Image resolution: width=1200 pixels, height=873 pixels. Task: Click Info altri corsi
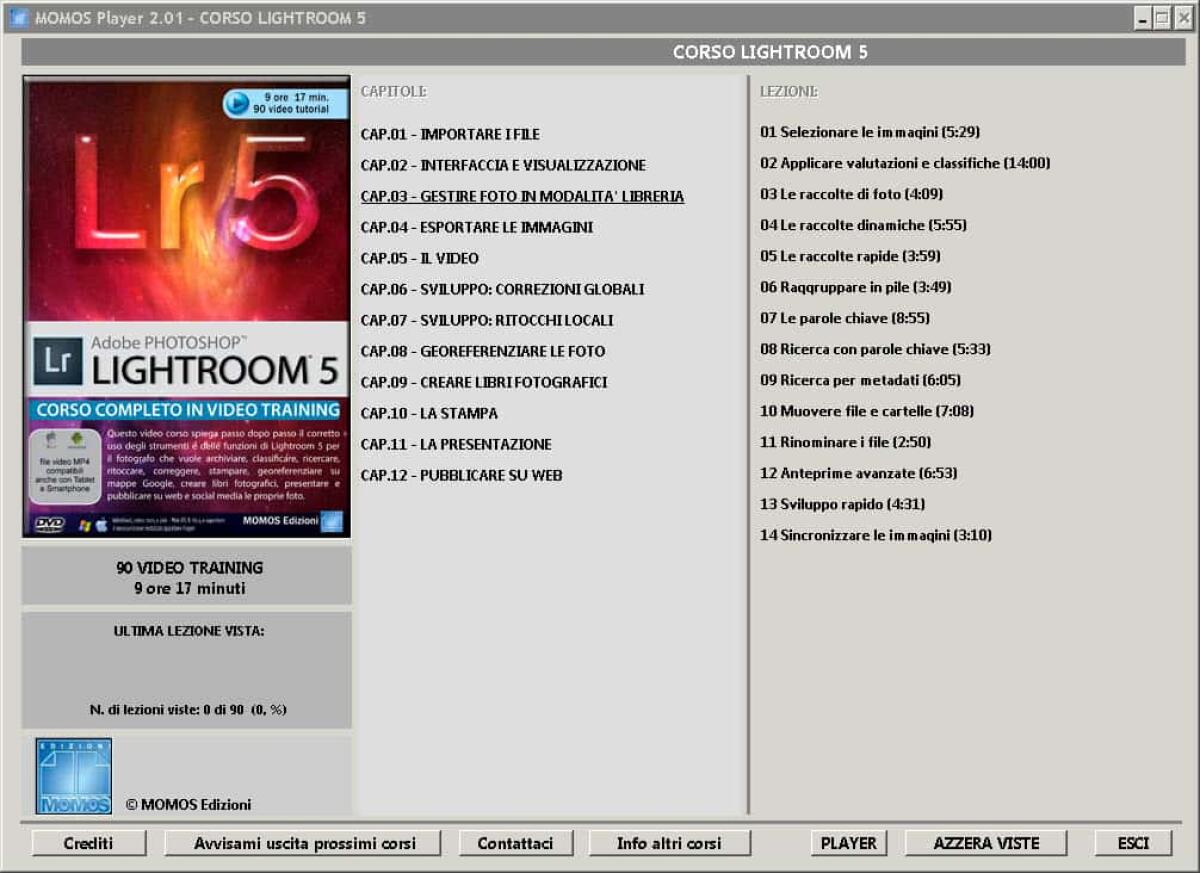click(670, 843)
